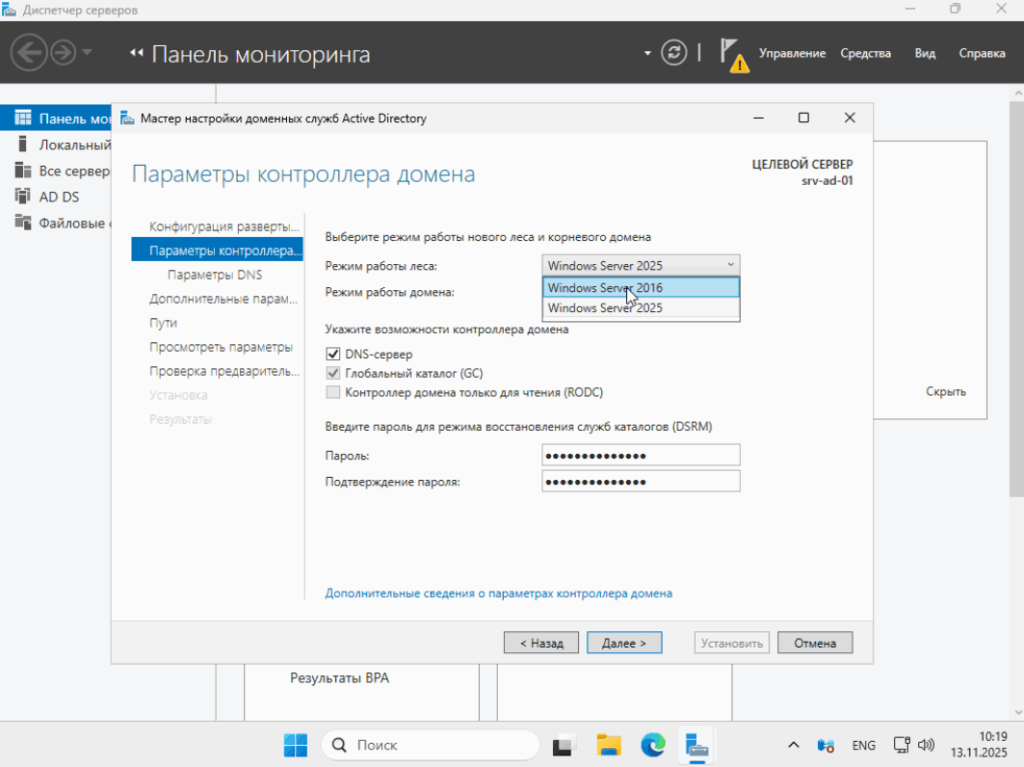Toggle the DNS-сервер checkbox
Viewport: 1024px width, 767px height.
click(x=333, y=354)
